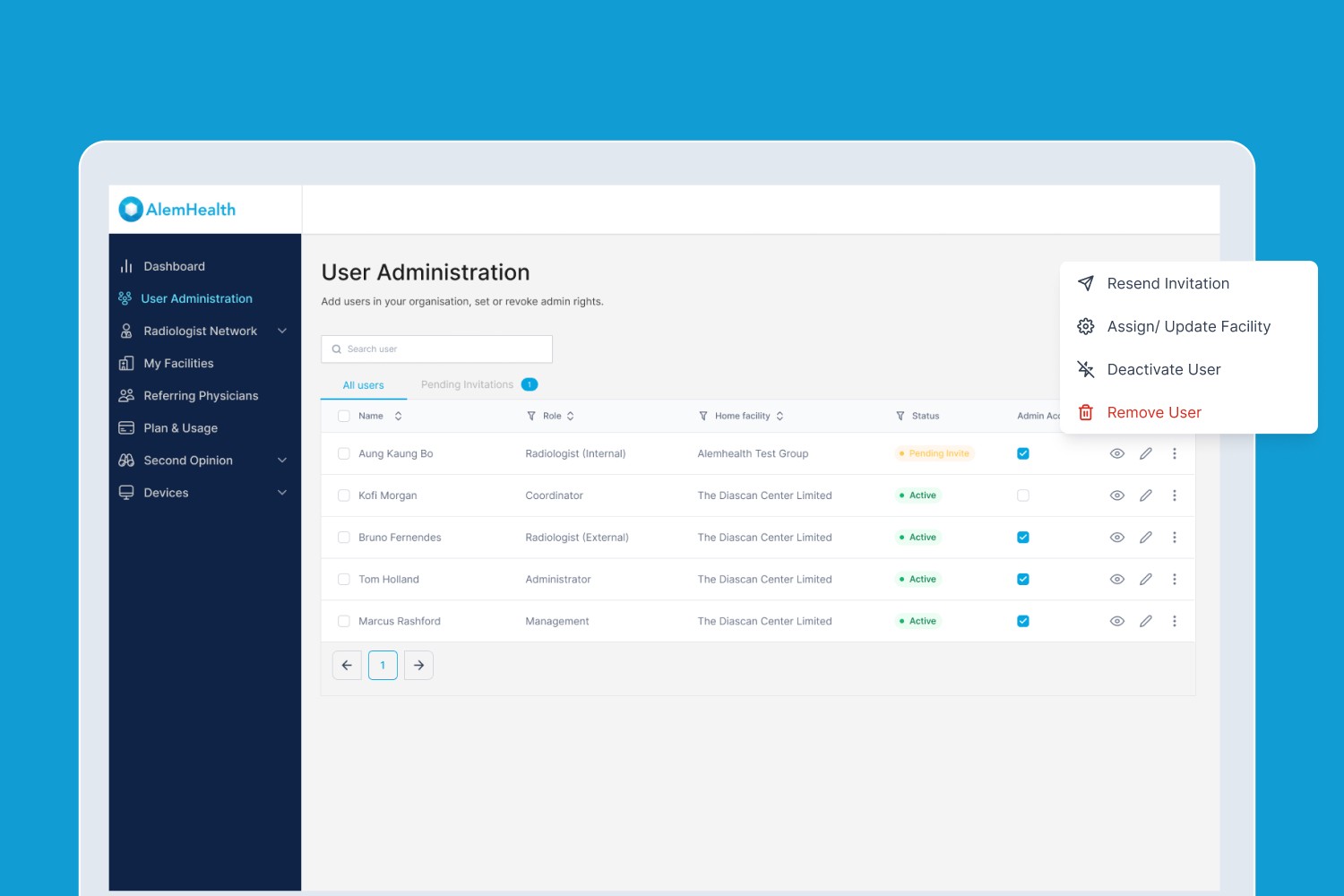
Task: Tick the checkbox for Tom Holland
Action: tap(344, 580)
